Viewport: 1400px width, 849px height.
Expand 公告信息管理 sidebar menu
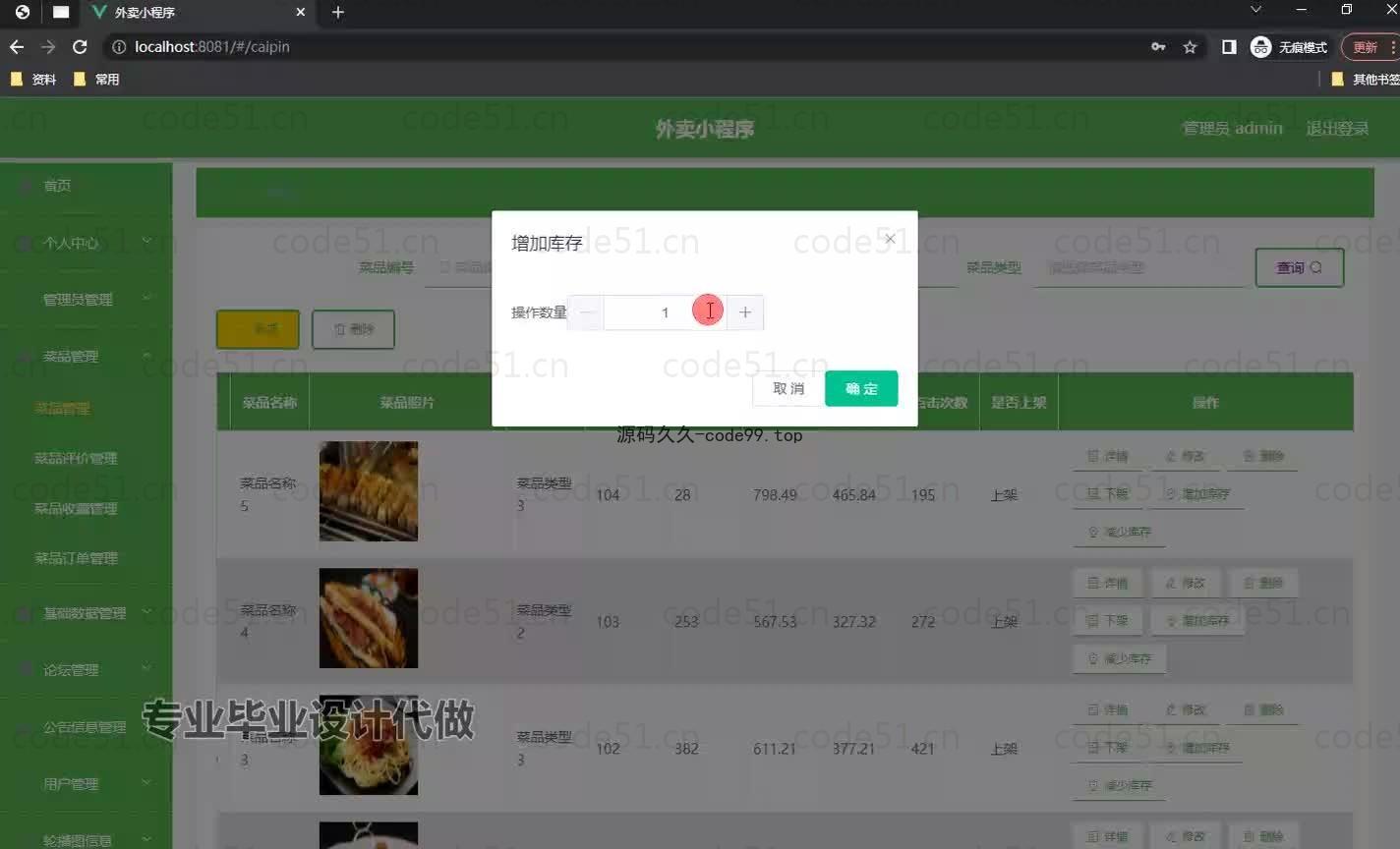pos(87,727)
